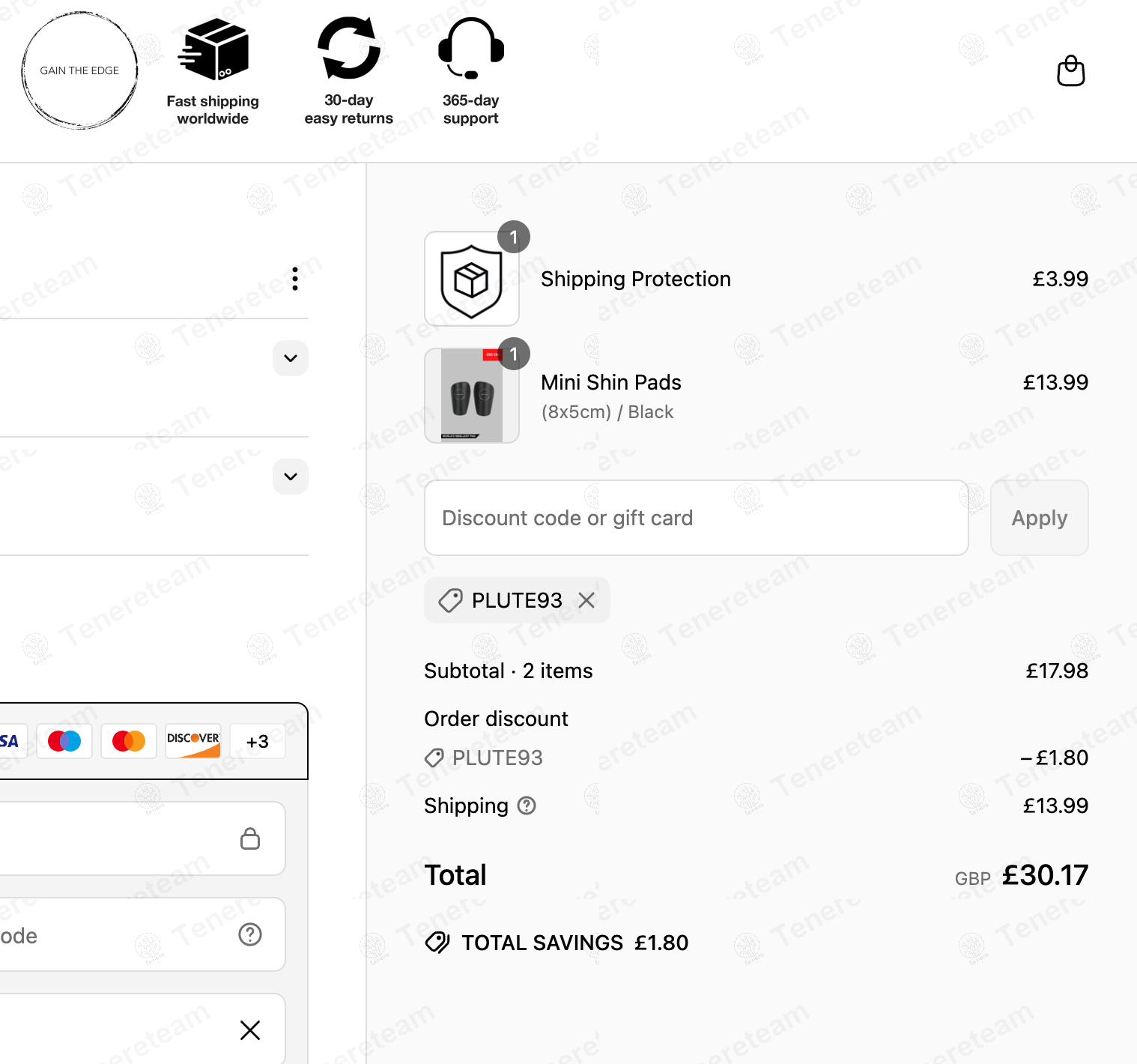The image size is (1137, 1064).
Task: Open the three-dot more options menu
Action: [295, 279]
